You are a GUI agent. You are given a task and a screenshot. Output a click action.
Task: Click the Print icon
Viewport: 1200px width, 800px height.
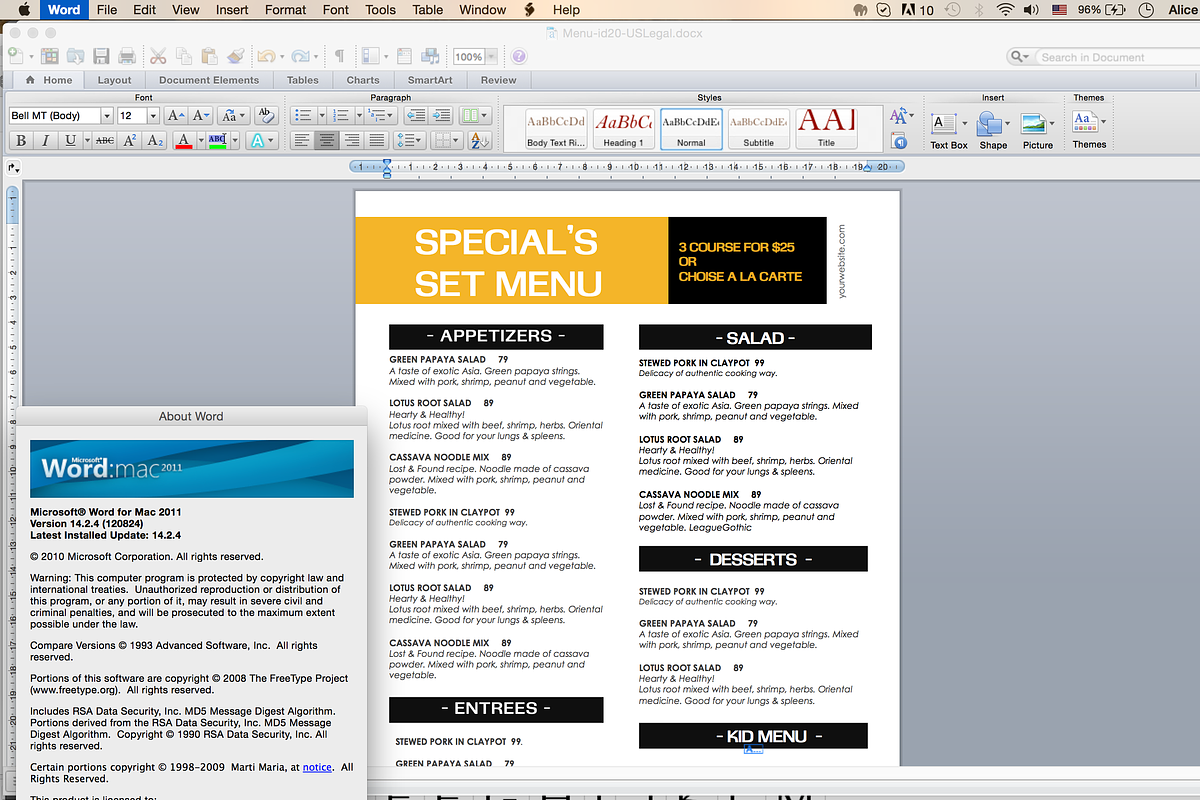[127, 57]
